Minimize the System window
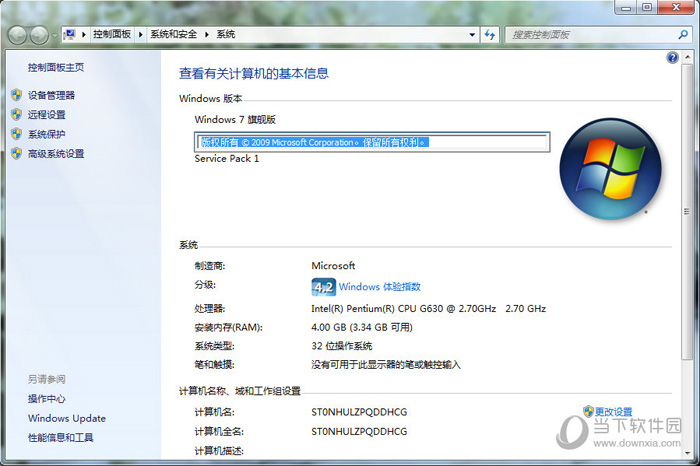 (x=625, y=7)
